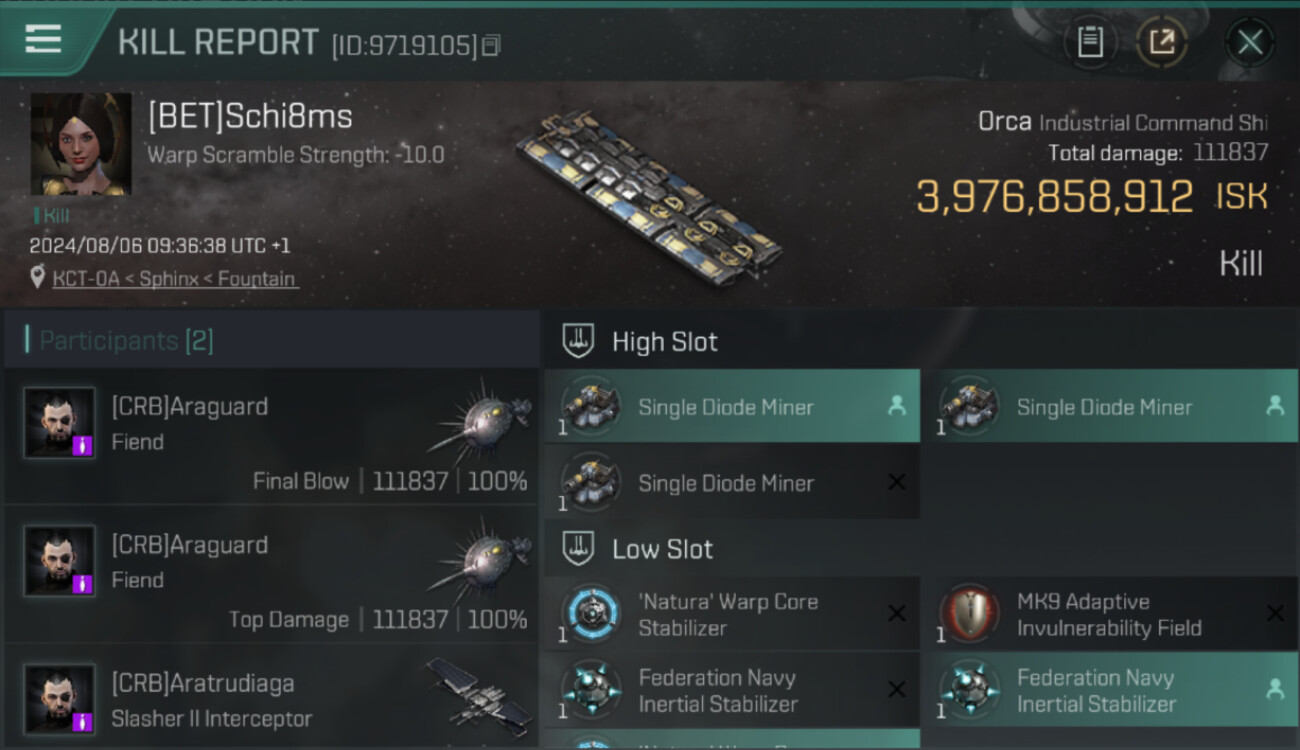The image size is (1300, 750).
Task: Click the destroyed Single Diode Miner entry
Action: tap(731, 483)
